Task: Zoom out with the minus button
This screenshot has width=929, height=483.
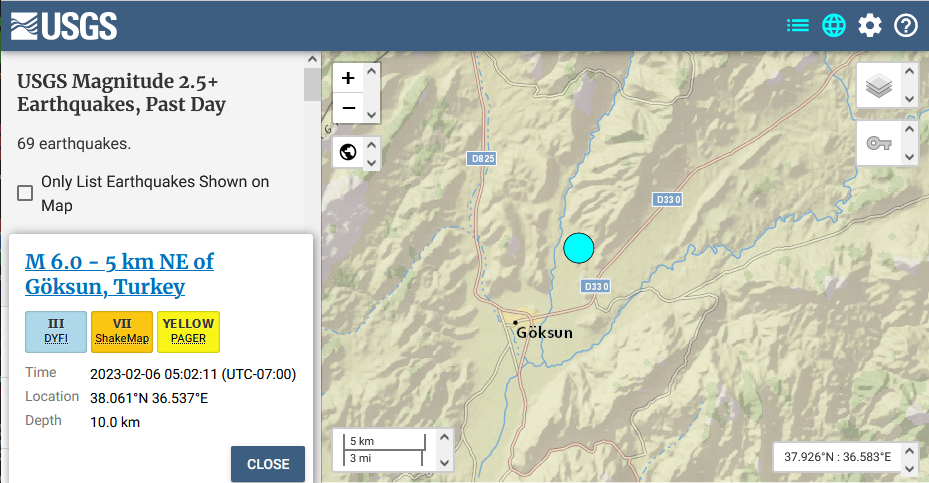Action: point(348,108)
